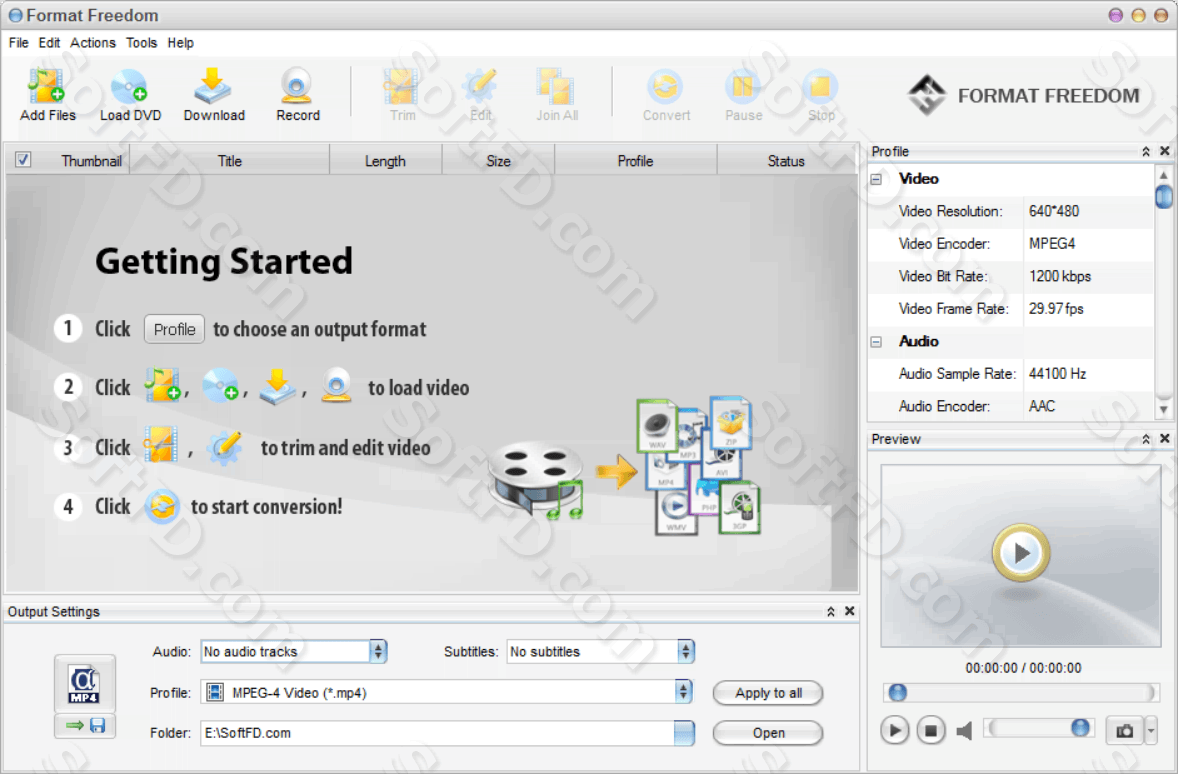Close the Profile panel
1178x774 pixels.
pyautogui.click(x=1164, y=152)
